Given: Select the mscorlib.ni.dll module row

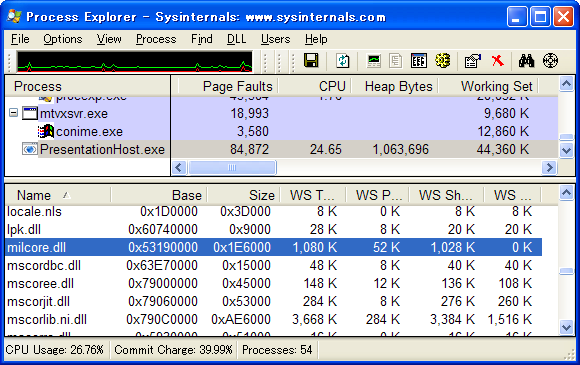Looking at the screenshot, I should click(273, 320).
